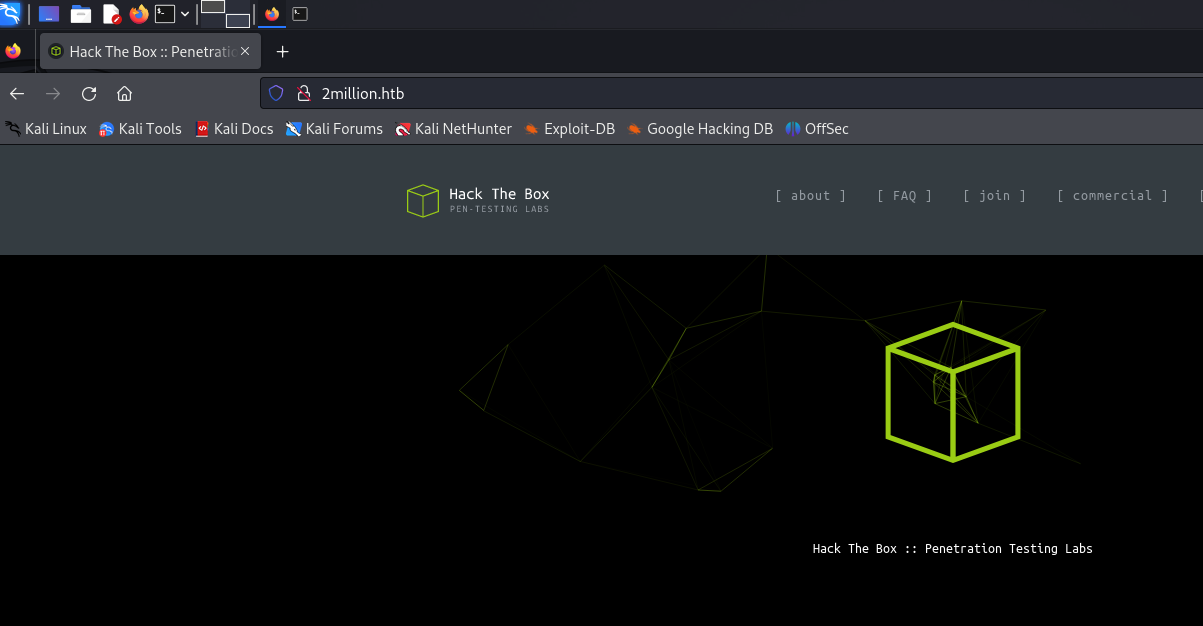Screen dimensions: 1203x626
Task: Go to the Firefox home page
Action: pyautogui.click(x=124, y=94)
